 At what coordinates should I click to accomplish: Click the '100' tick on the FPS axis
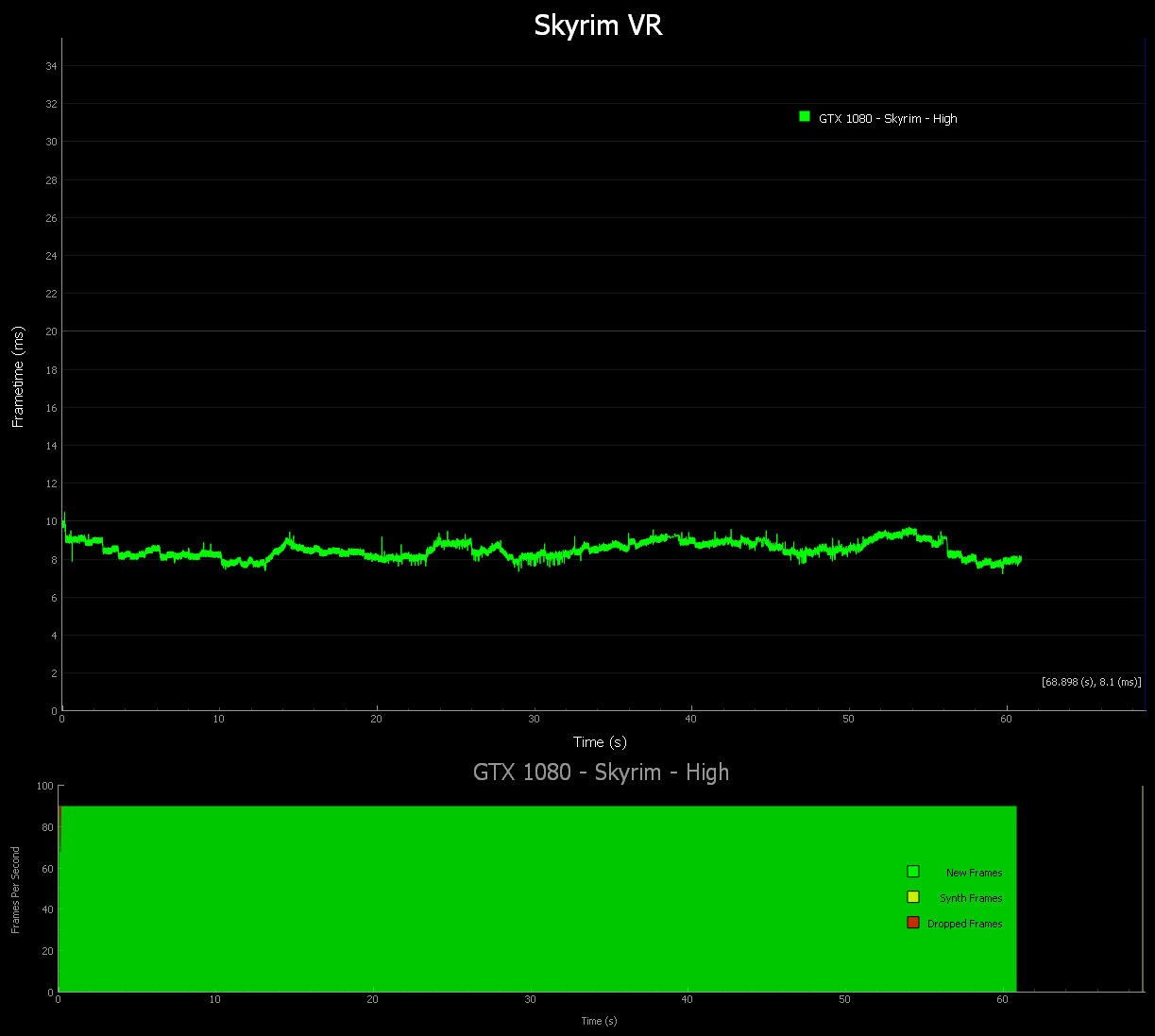(x=44, y=786)
